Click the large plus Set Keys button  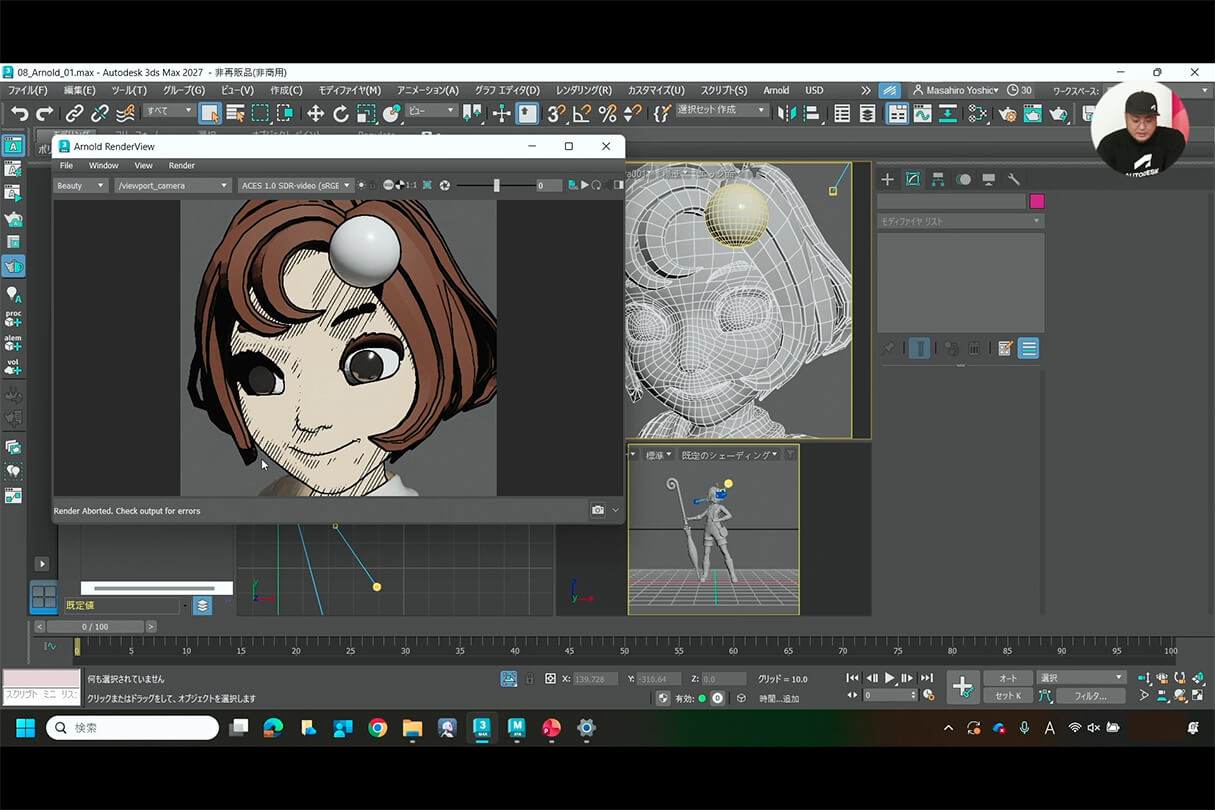tap(963, 687)
